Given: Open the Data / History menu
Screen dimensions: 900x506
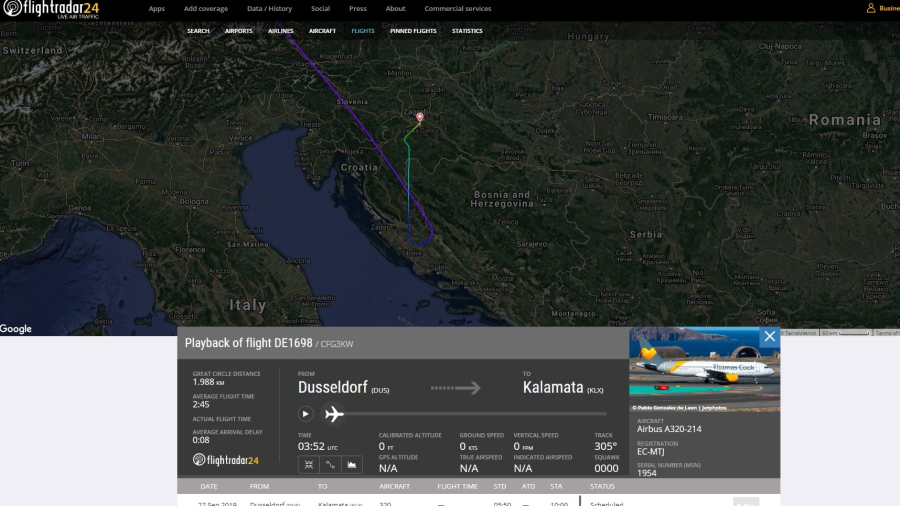Looking at the screenshot, I should click(x=269, y=9).
